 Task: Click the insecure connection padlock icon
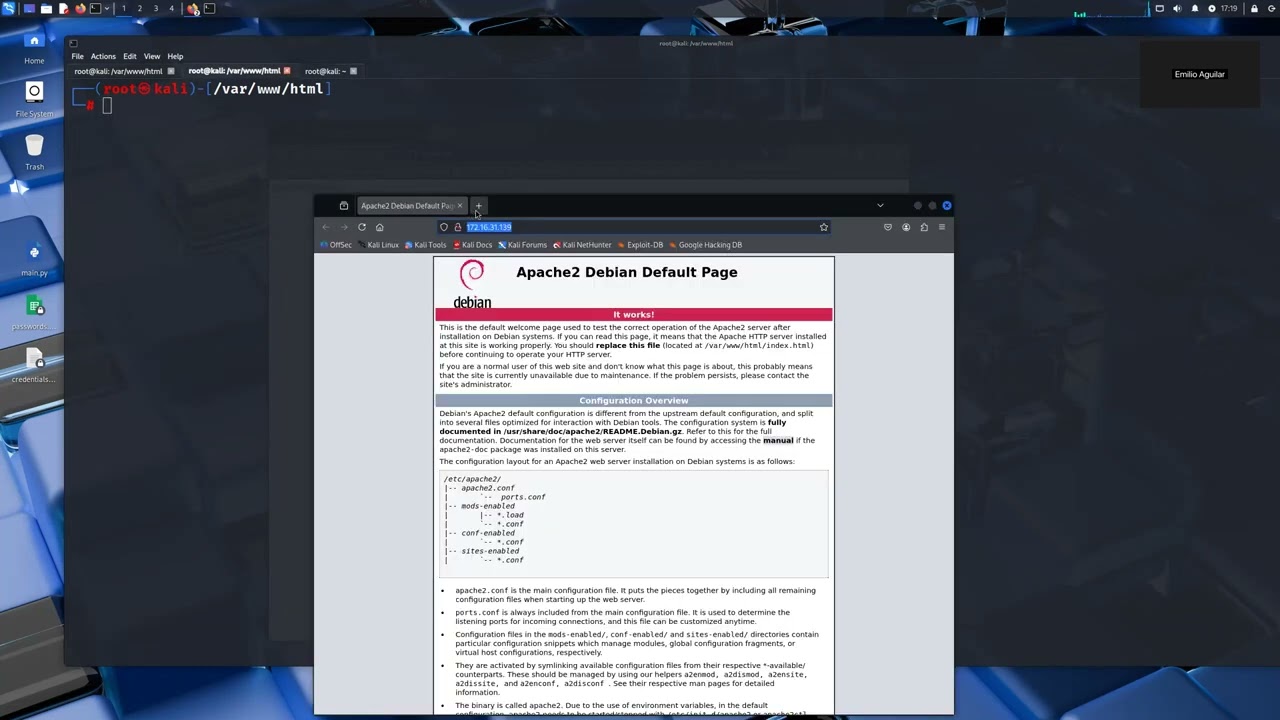point(458,227)
